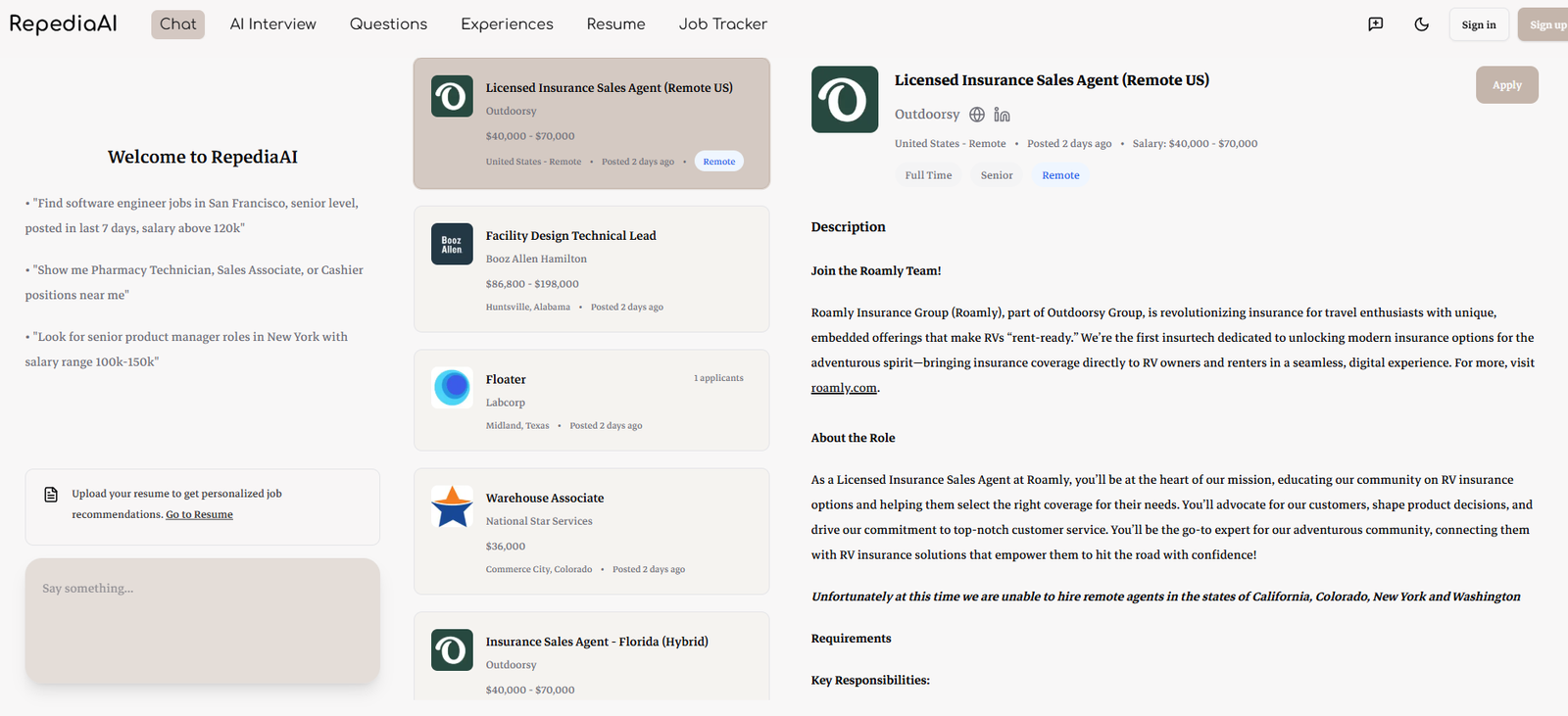Screen dimensions: 1568x716
Task: Click the National Star Services star logo
Action: click(452, 506)
